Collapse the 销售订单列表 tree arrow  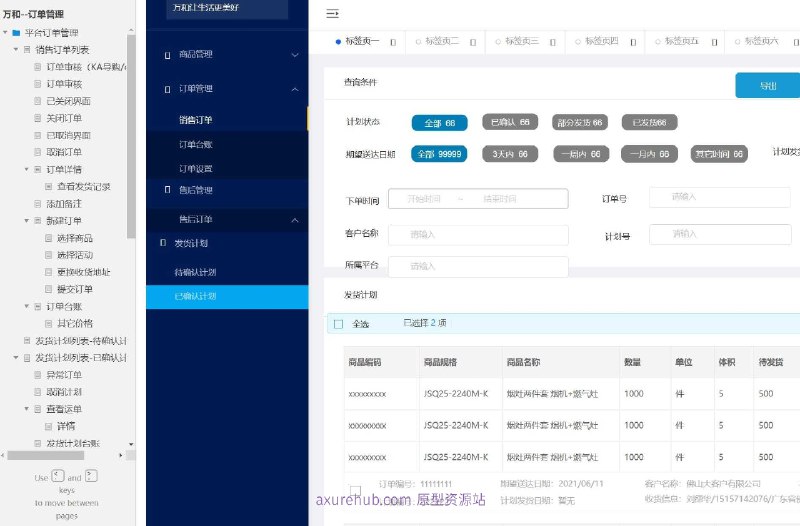click(16, 49)
